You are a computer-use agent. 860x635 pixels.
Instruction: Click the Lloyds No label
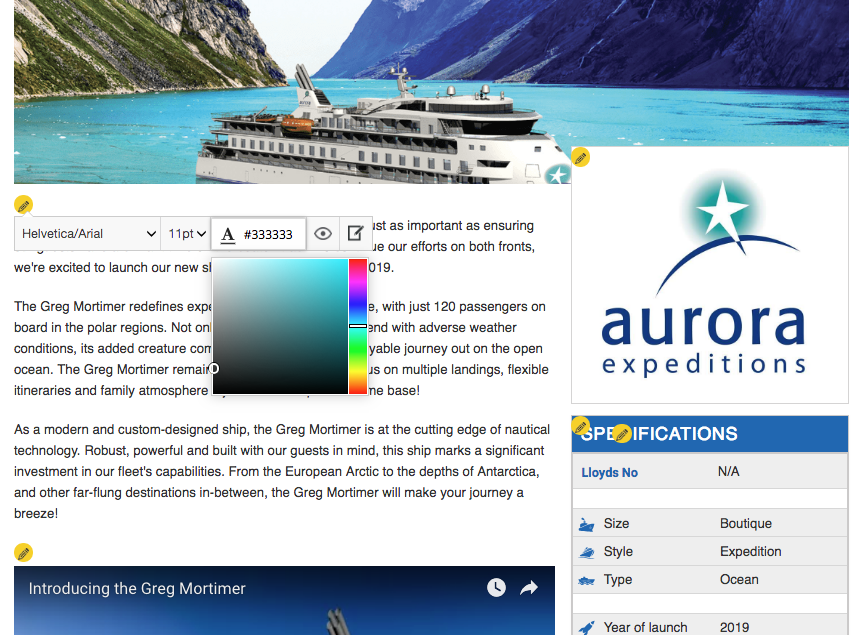[x=609, y=473]
